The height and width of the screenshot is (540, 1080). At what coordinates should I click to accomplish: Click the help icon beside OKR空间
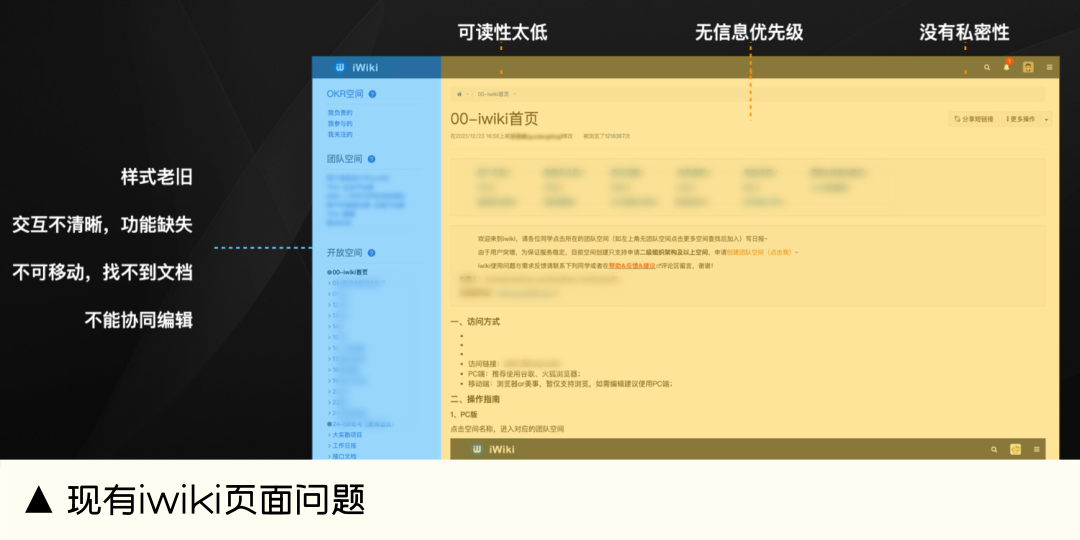(373, 94)
